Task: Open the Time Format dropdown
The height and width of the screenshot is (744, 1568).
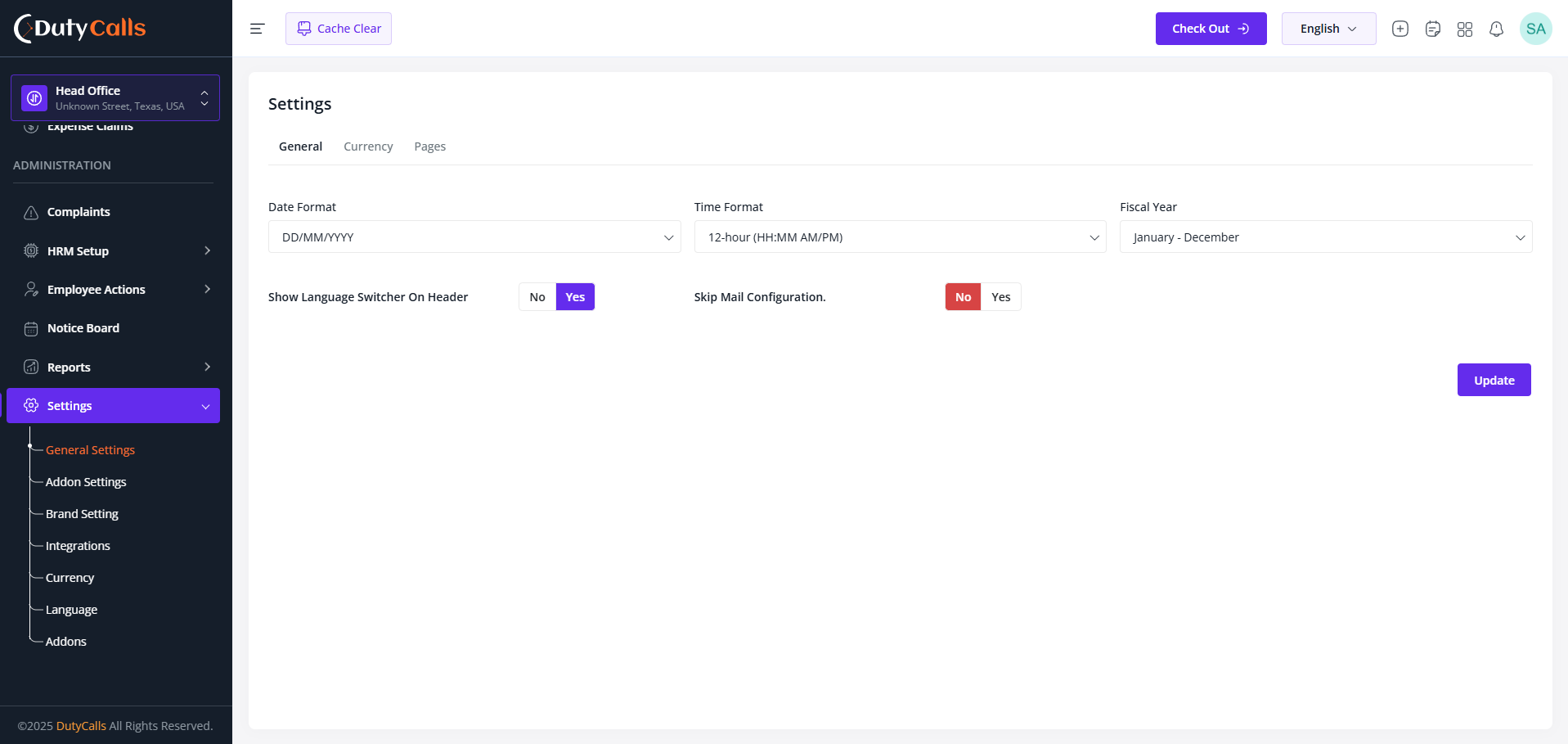Action: pos(900,237)
